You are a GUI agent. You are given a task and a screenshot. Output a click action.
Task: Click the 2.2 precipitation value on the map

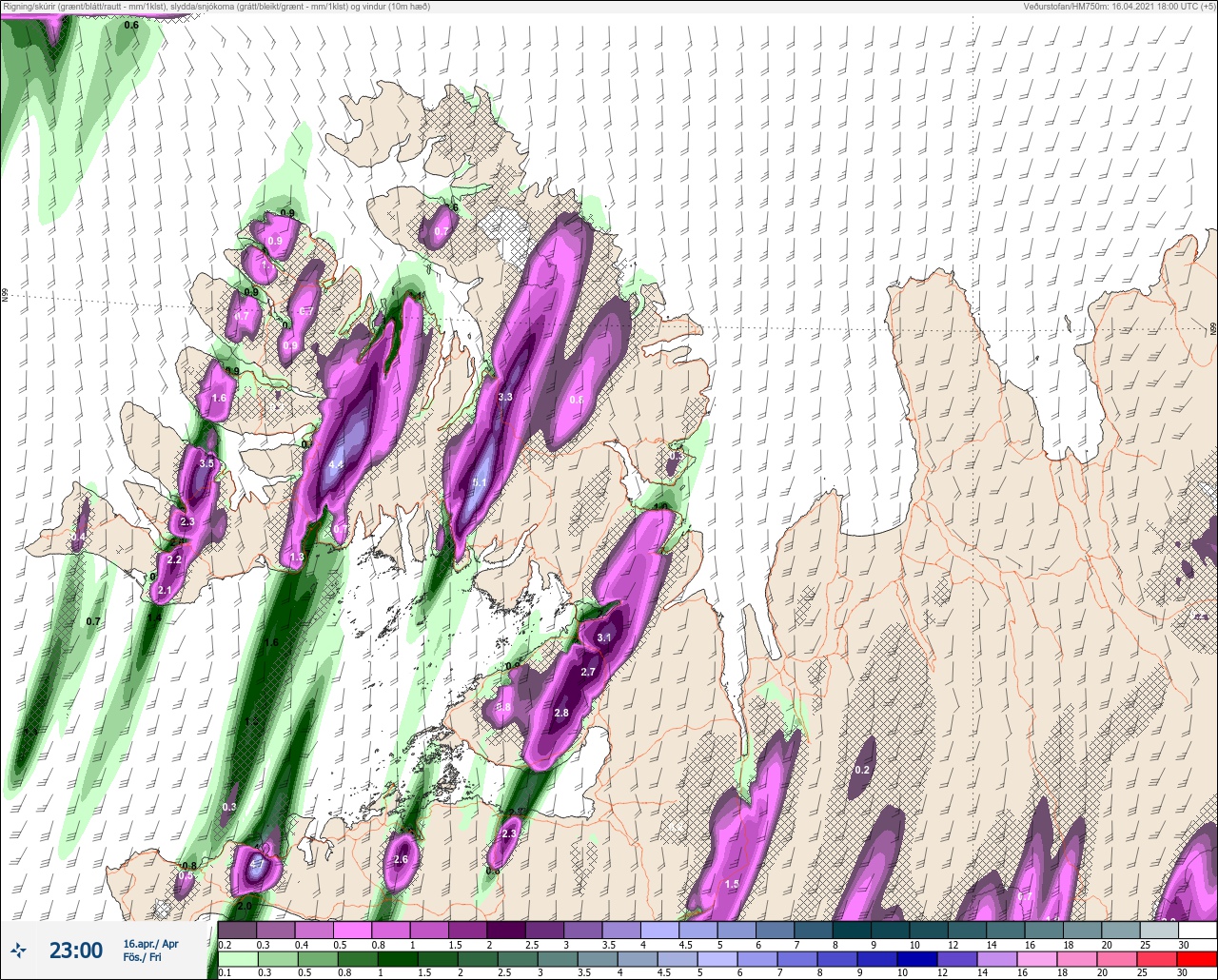tap(174, 560)
